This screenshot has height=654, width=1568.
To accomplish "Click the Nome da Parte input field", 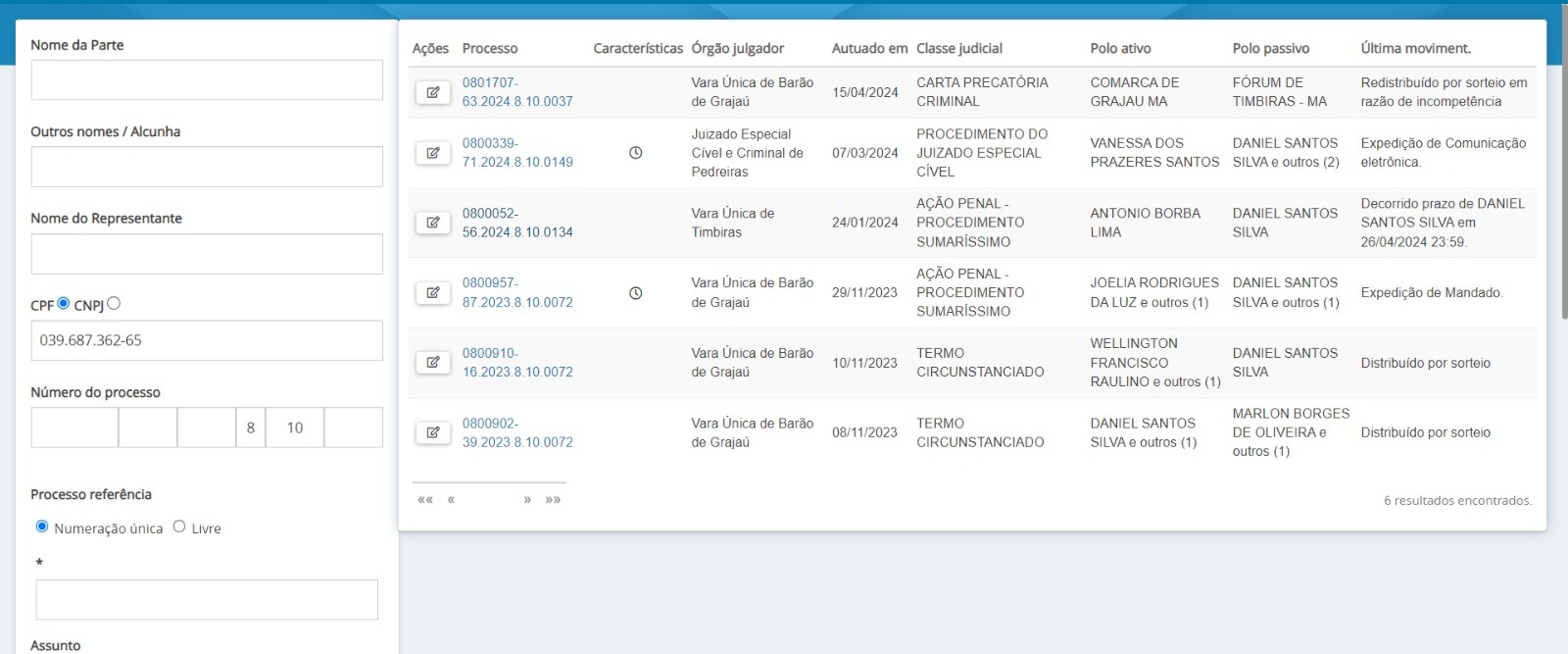I will pos(207,80).
